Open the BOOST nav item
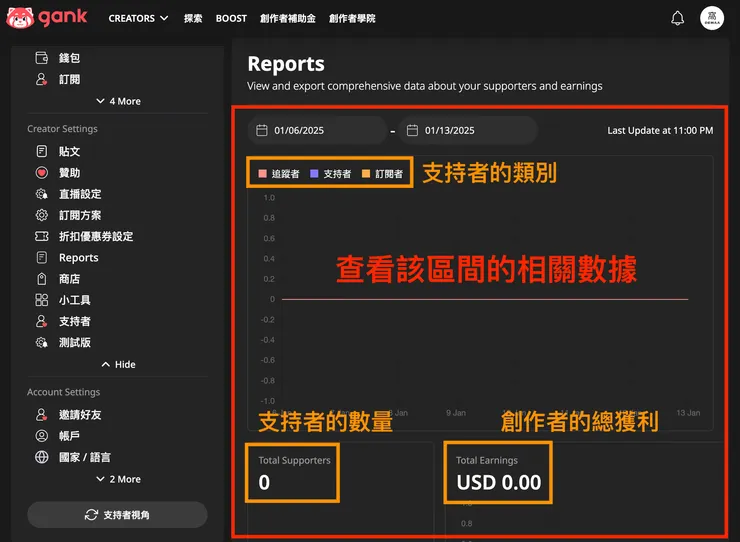The image size is (740, 542). click(x=231, y=18)
